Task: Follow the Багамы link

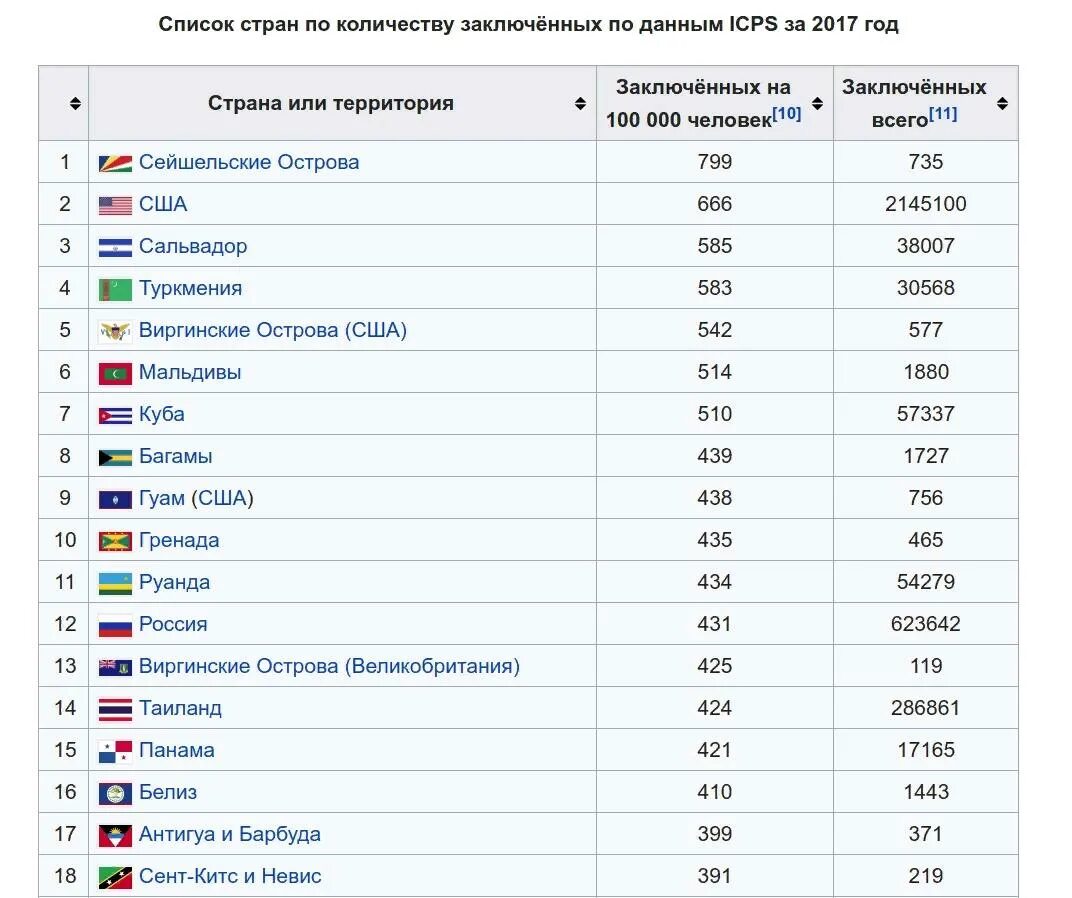Action: point(176,456)
